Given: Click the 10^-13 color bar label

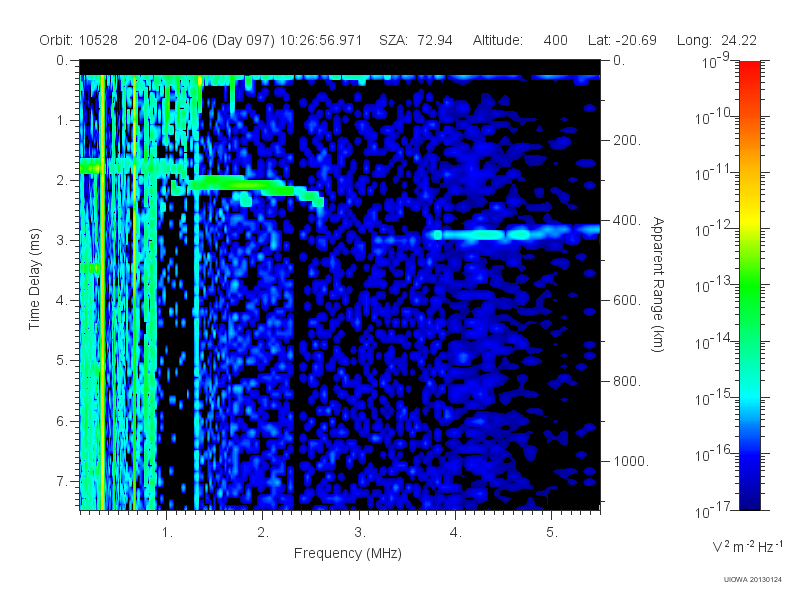Looking at the screenshot, I should 713,285.
